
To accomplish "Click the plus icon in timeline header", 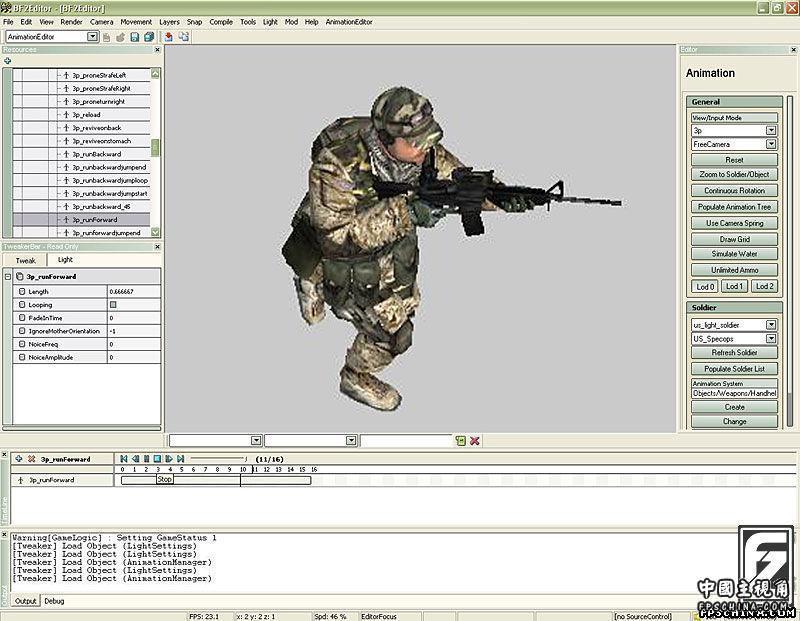I will [x=19, y=459].
